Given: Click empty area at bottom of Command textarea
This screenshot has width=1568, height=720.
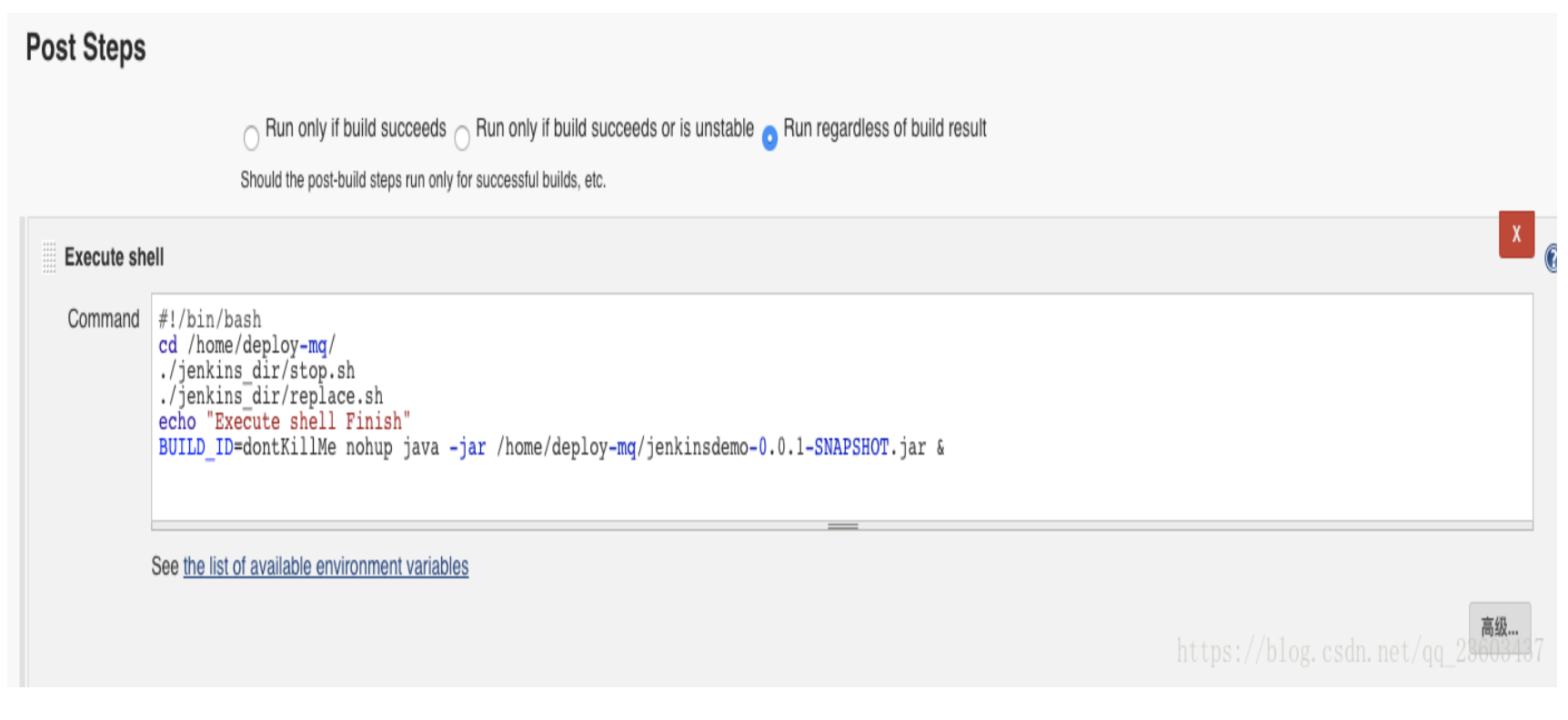Looking at the screenshot, I should click(x=842, y=491).
